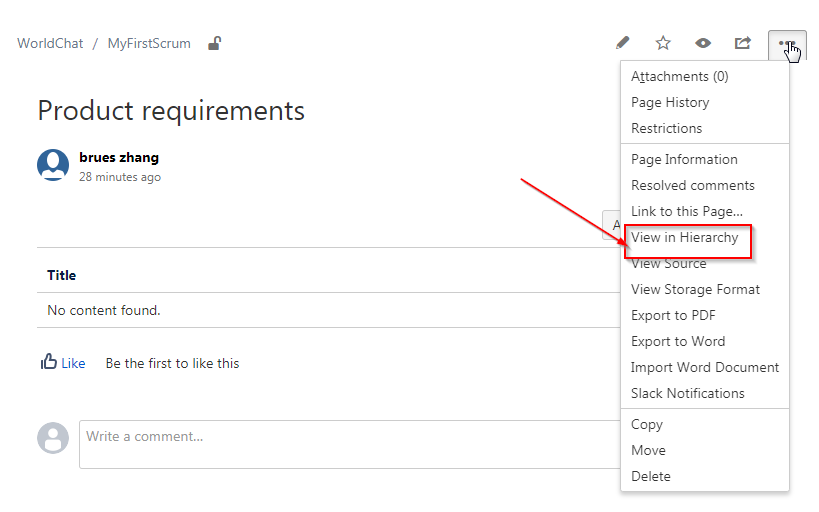Click the Write a comment field

click(x=350, y=444)
